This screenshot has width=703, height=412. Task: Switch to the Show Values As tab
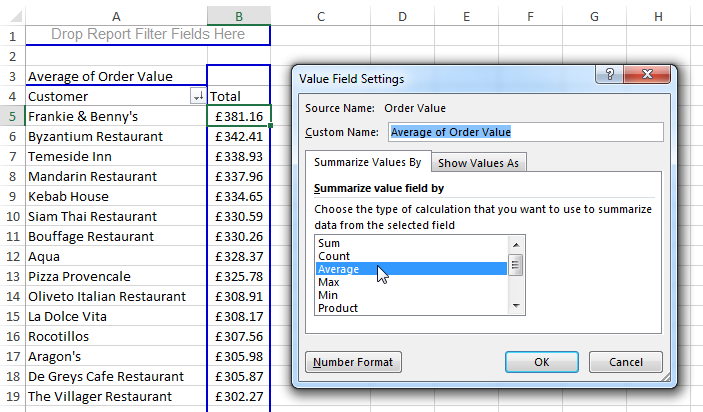click(x=480, y=163)
